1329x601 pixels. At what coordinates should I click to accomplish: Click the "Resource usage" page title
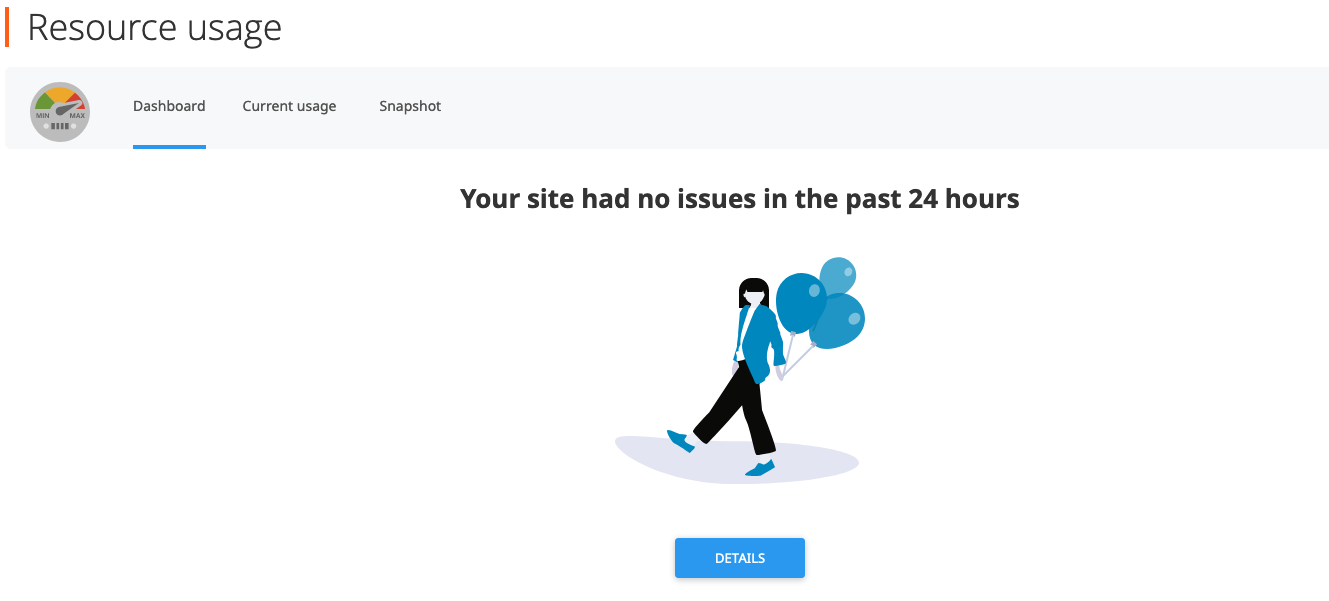(x=154, y=27)
